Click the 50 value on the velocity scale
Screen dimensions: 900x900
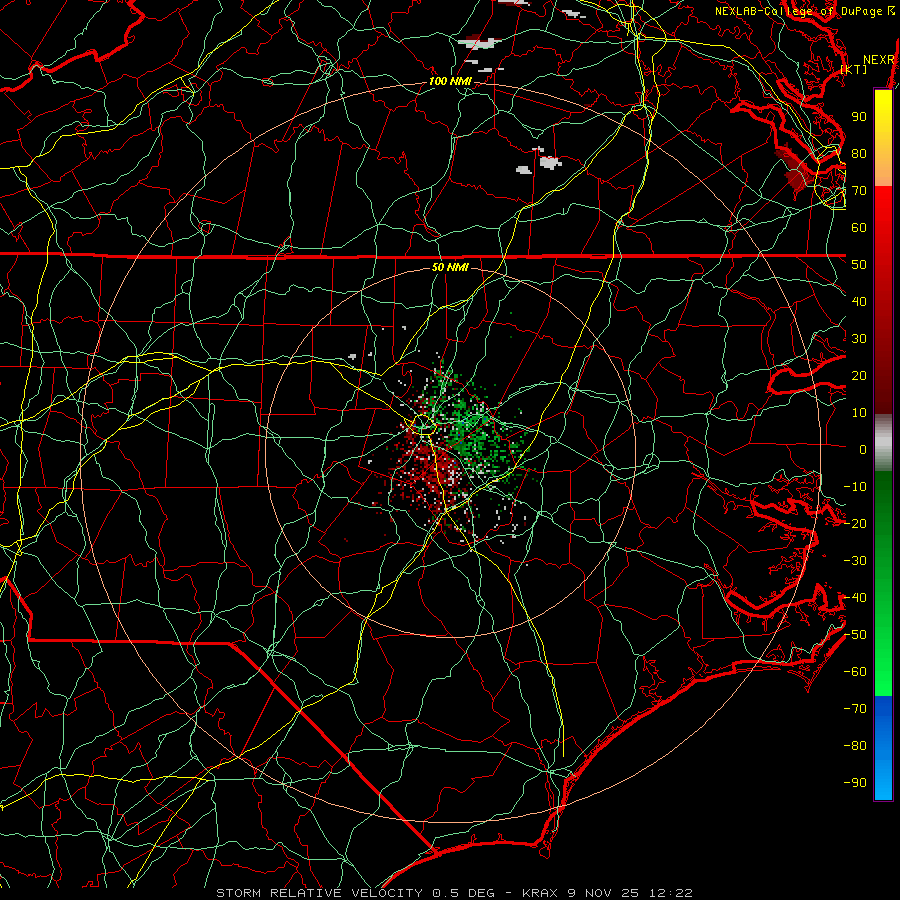(859, 265)
